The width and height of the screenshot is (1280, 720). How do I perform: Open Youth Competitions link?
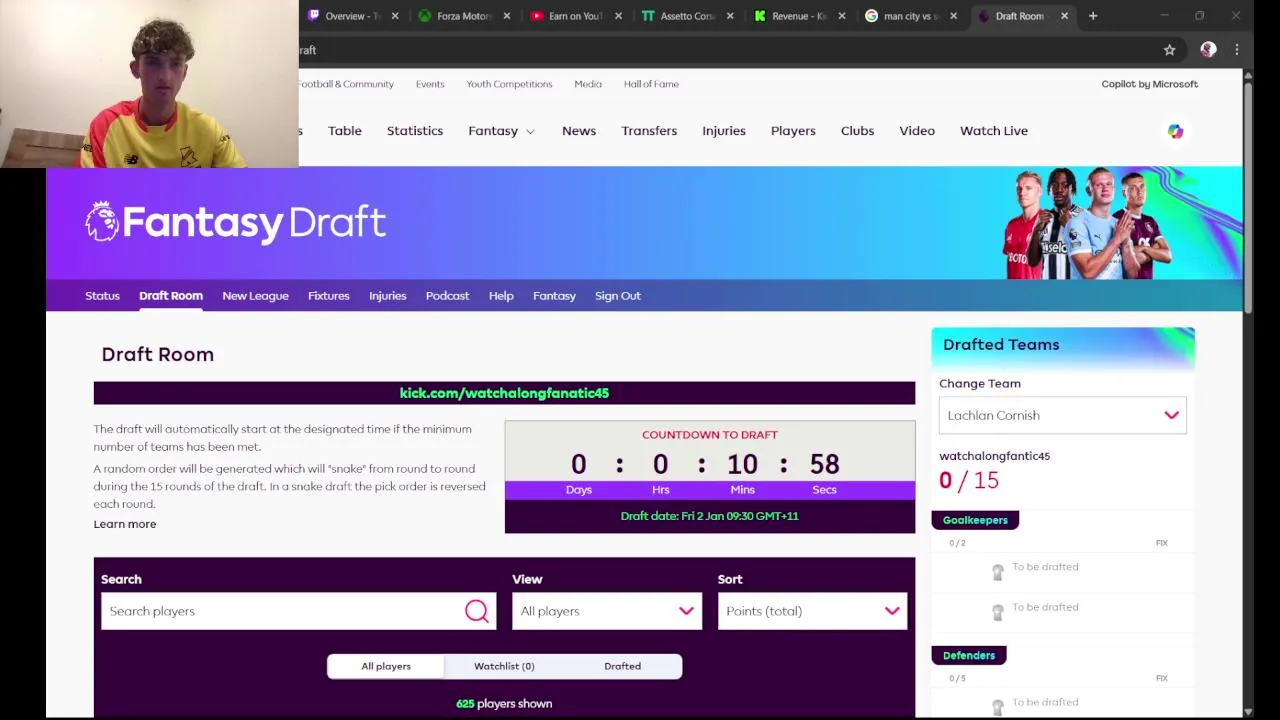click(509, 84)
